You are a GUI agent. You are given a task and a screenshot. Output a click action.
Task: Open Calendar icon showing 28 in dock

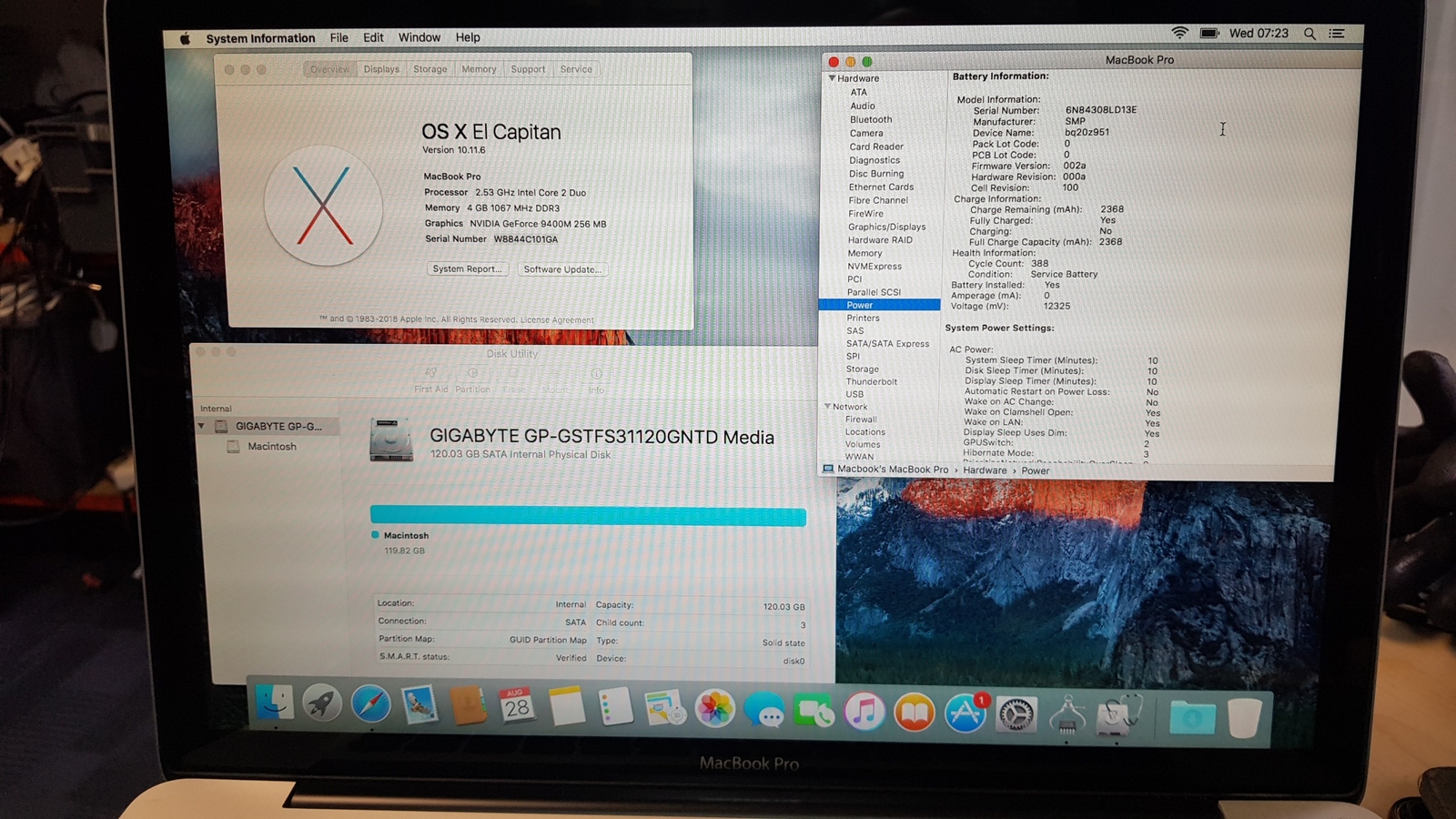coord(517,706)
